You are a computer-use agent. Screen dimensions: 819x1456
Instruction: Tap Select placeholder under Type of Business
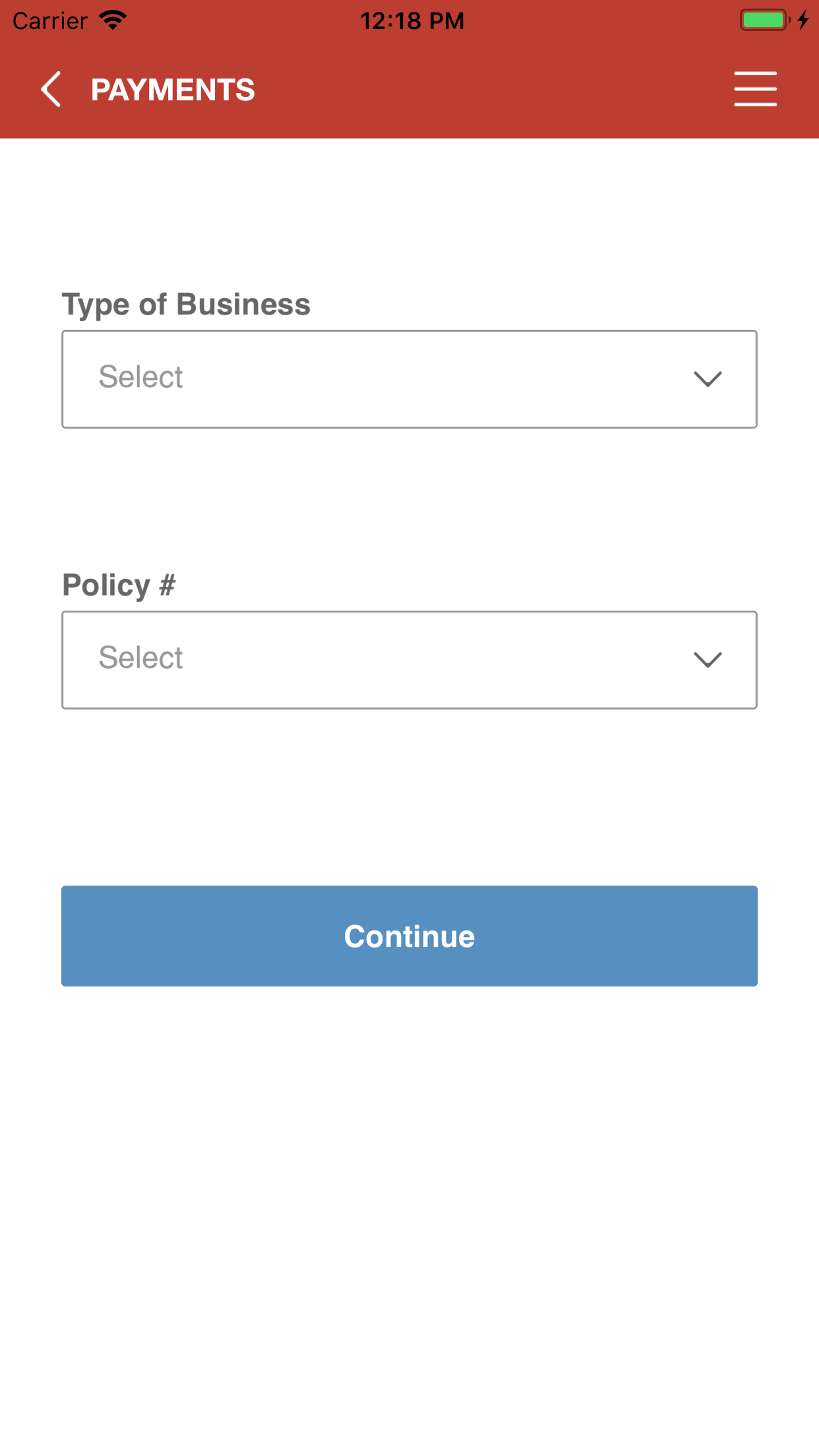pyautogui.click(x=140, y=377)
